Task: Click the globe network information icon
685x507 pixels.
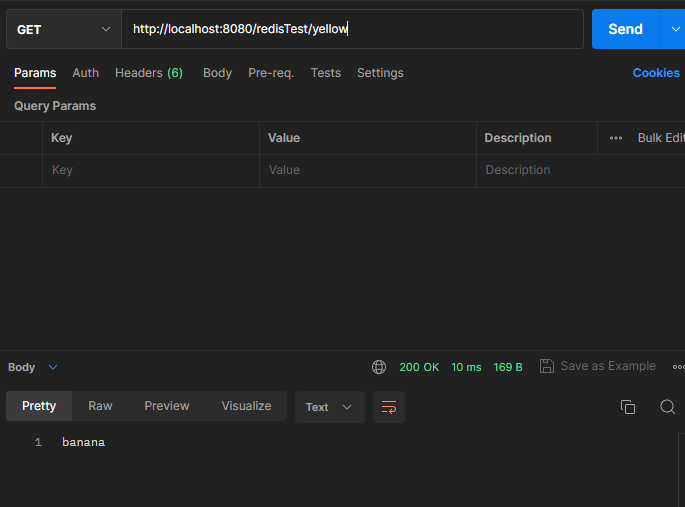Action: click(x=379, y=367)
